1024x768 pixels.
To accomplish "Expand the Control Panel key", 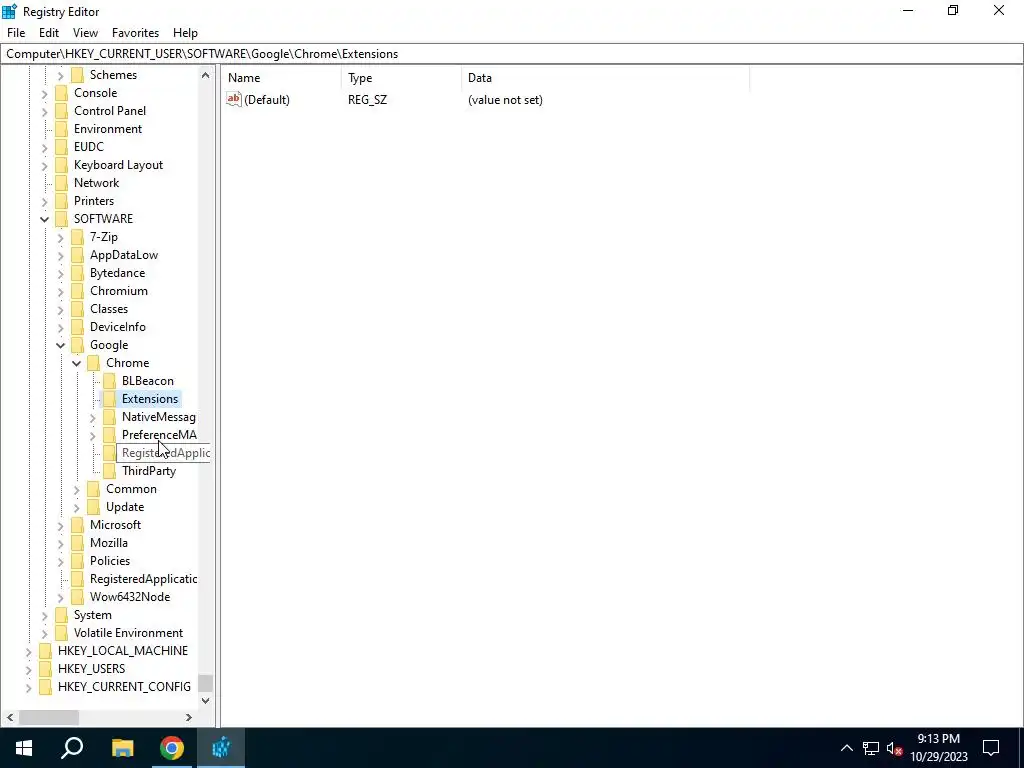I will (44, 112).
